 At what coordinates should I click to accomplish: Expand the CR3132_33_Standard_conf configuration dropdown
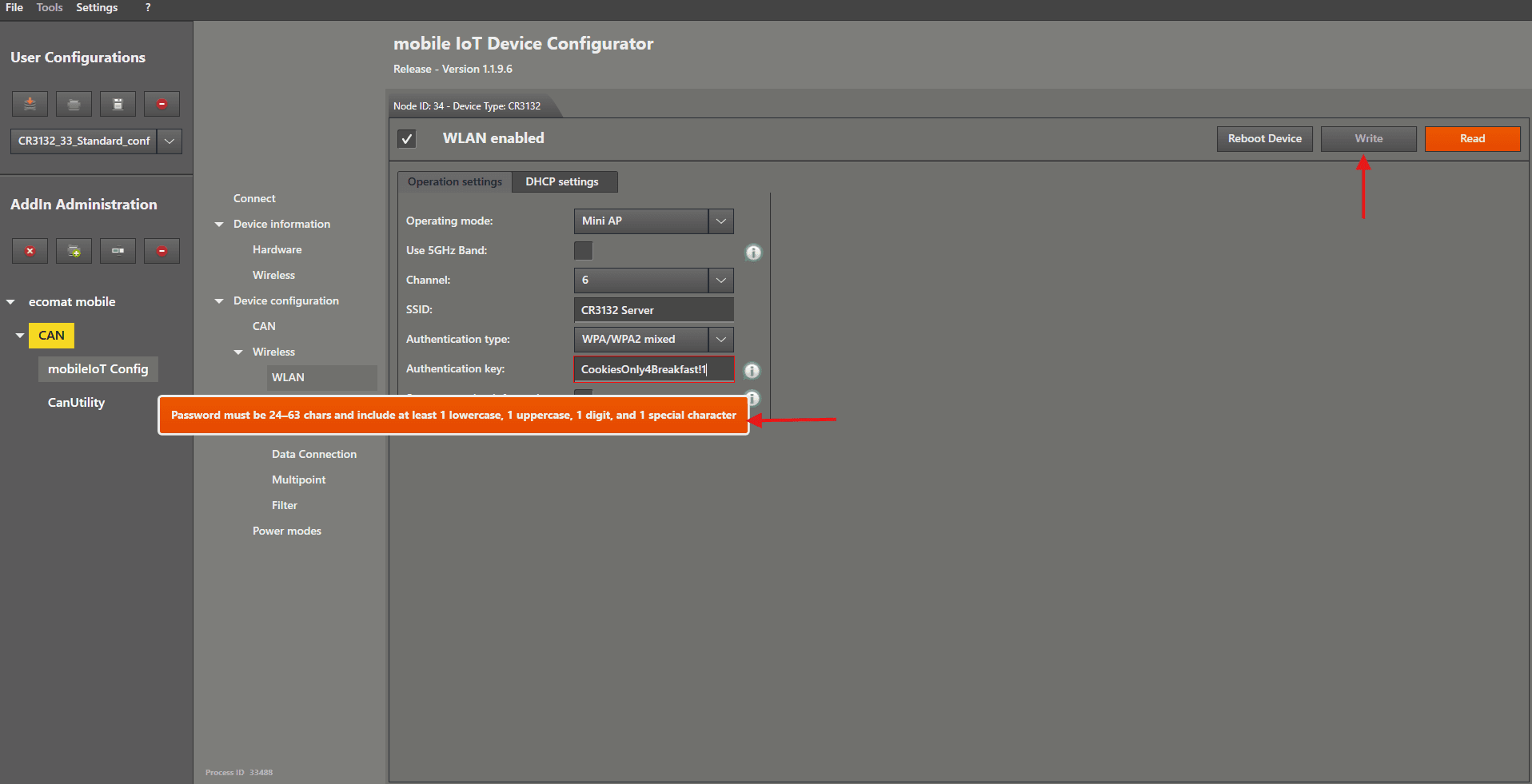point(170,141)
